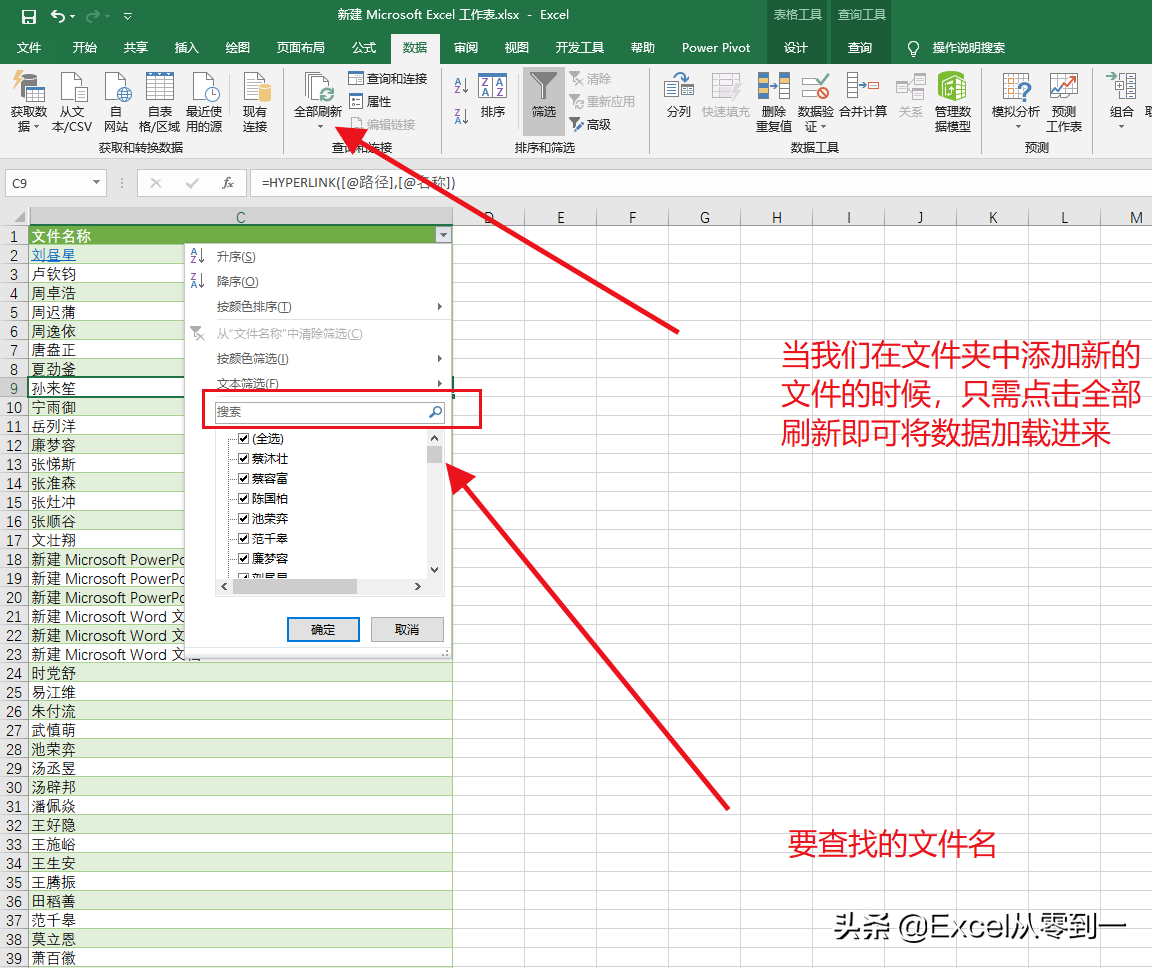1152x968 pixels.
Task: Click the 确定 (OK) button
Action: (323, 629)
